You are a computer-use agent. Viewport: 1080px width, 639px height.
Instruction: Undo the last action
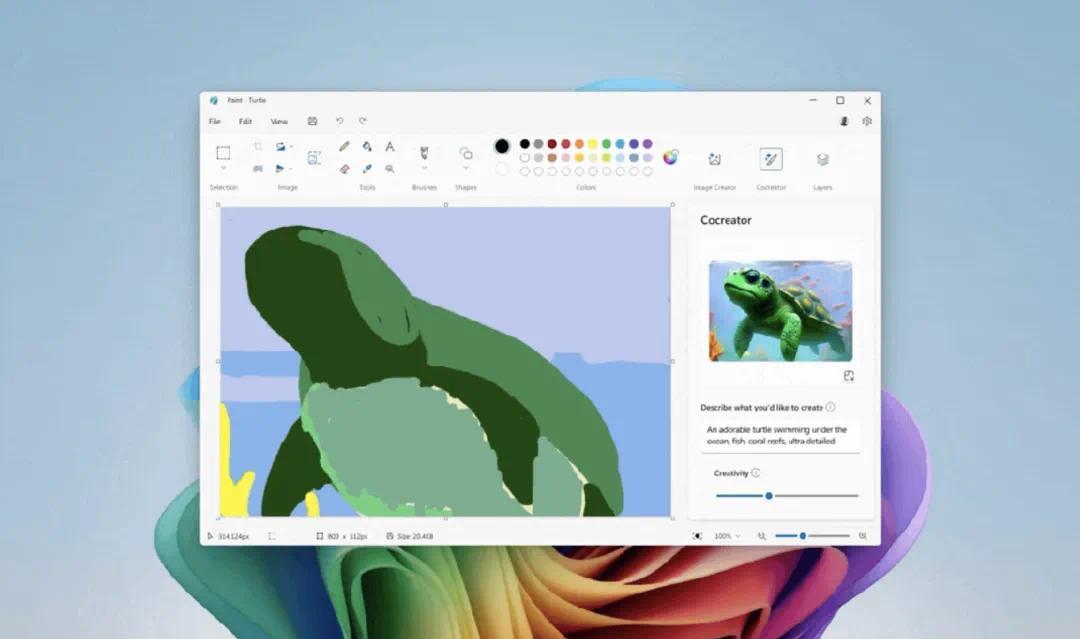tap(339, 121)
